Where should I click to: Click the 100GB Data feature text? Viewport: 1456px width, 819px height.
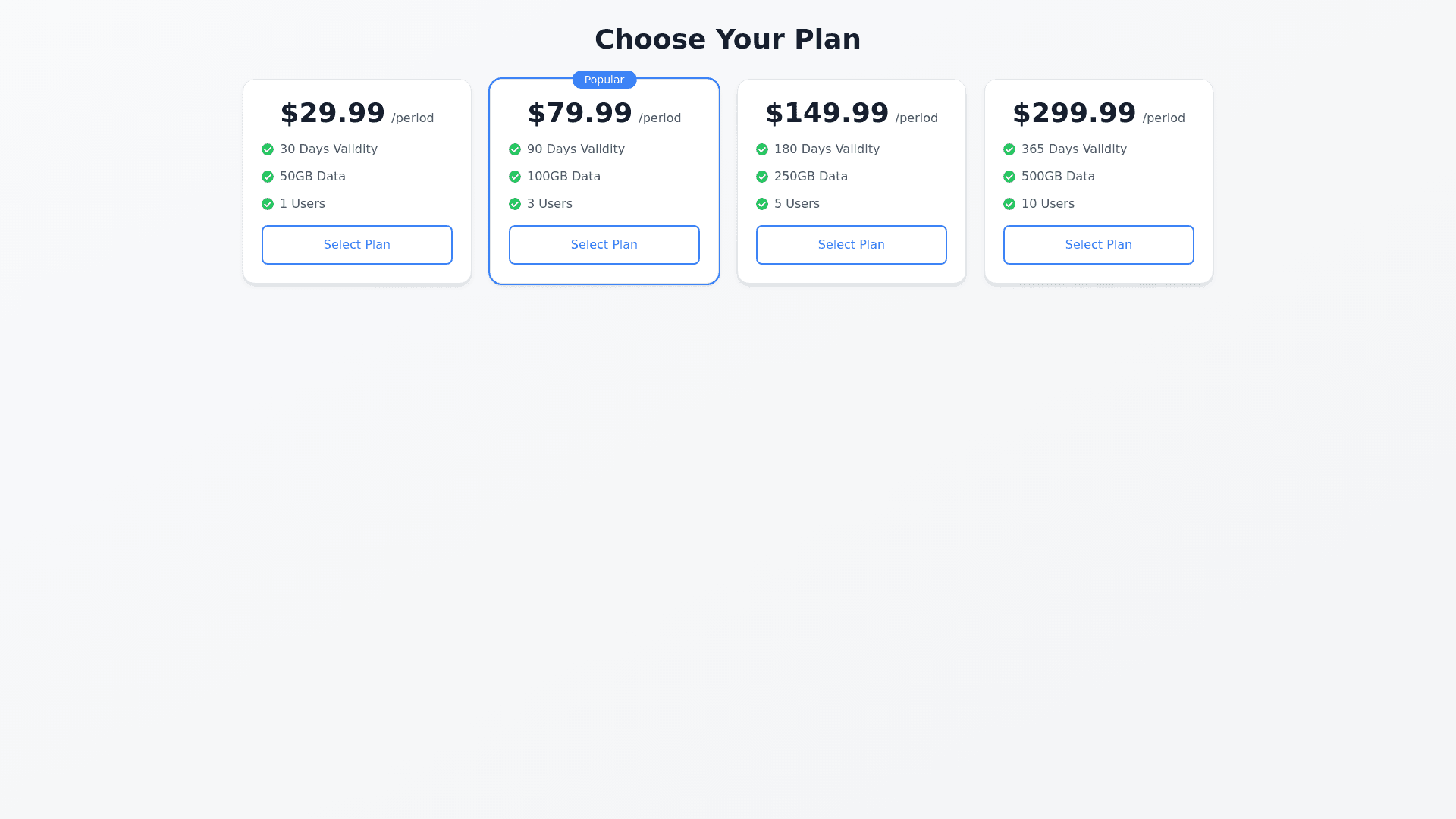pyautogui.click(x=563, y=177)
